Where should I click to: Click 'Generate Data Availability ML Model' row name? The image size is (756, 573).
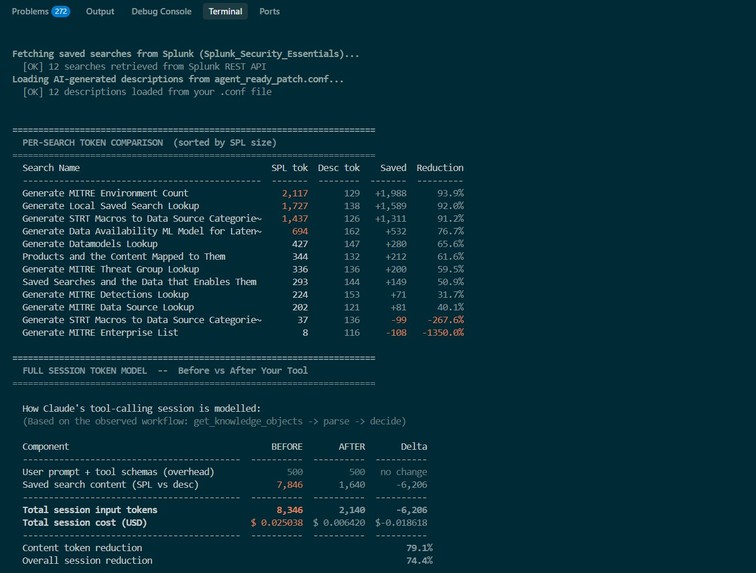[x=142, y=231]
